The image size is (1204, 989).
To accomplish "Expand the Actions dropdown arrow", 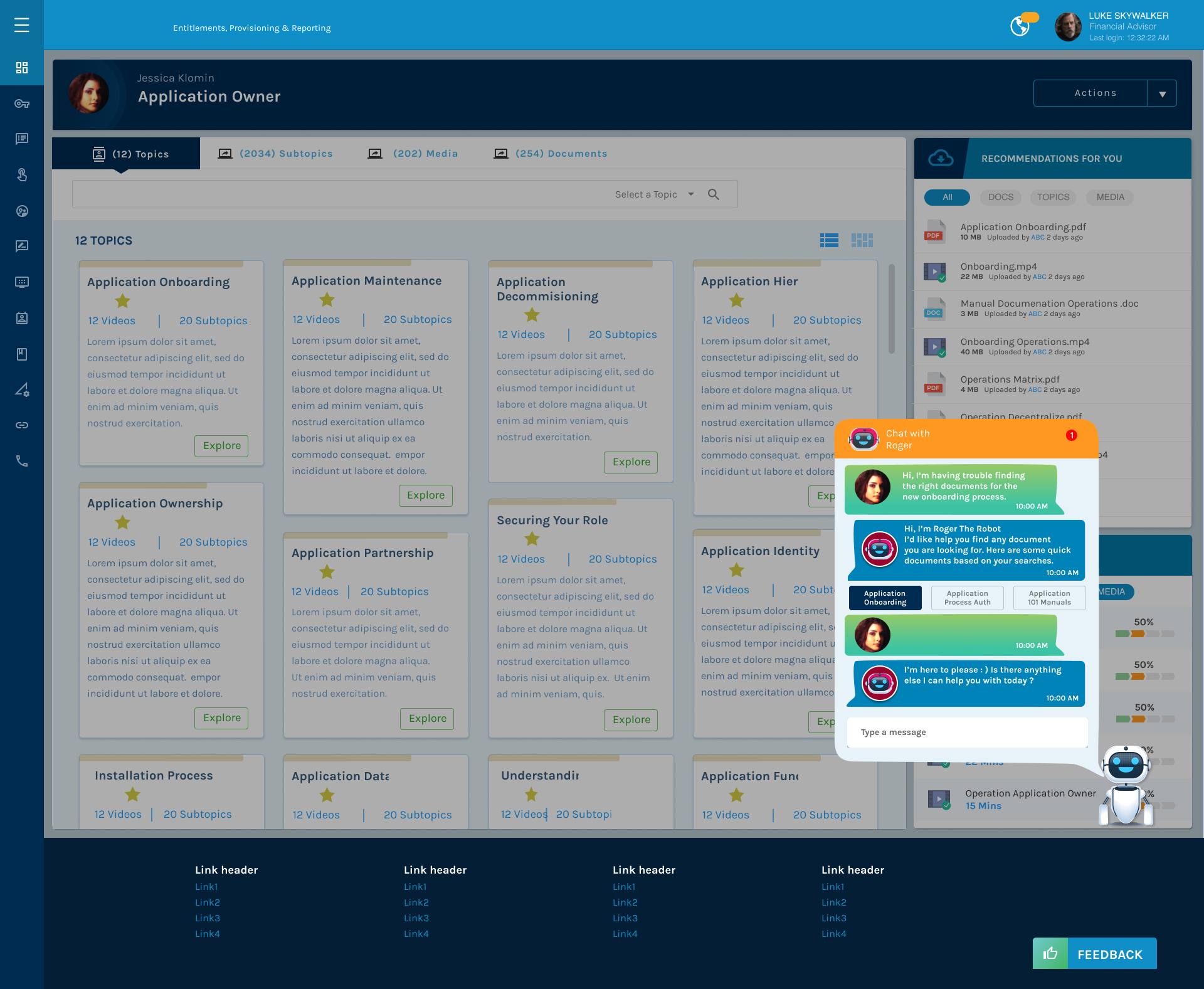I will point(1162,93).
